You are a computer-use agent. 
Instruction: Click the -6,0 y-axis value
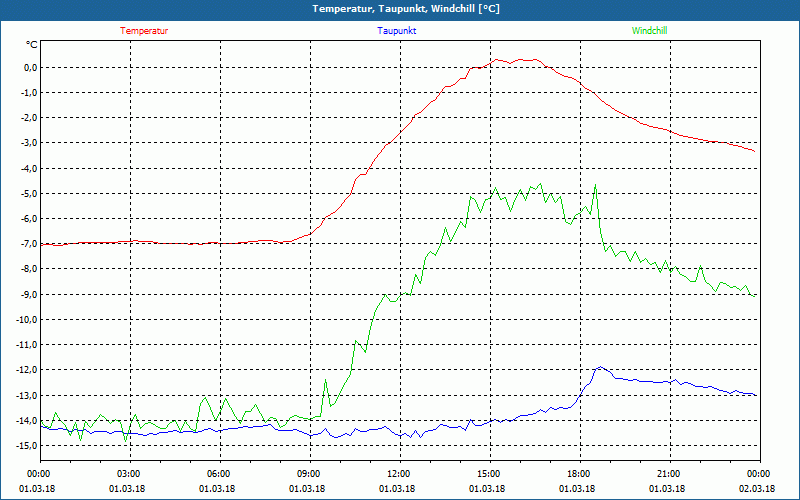29,218
